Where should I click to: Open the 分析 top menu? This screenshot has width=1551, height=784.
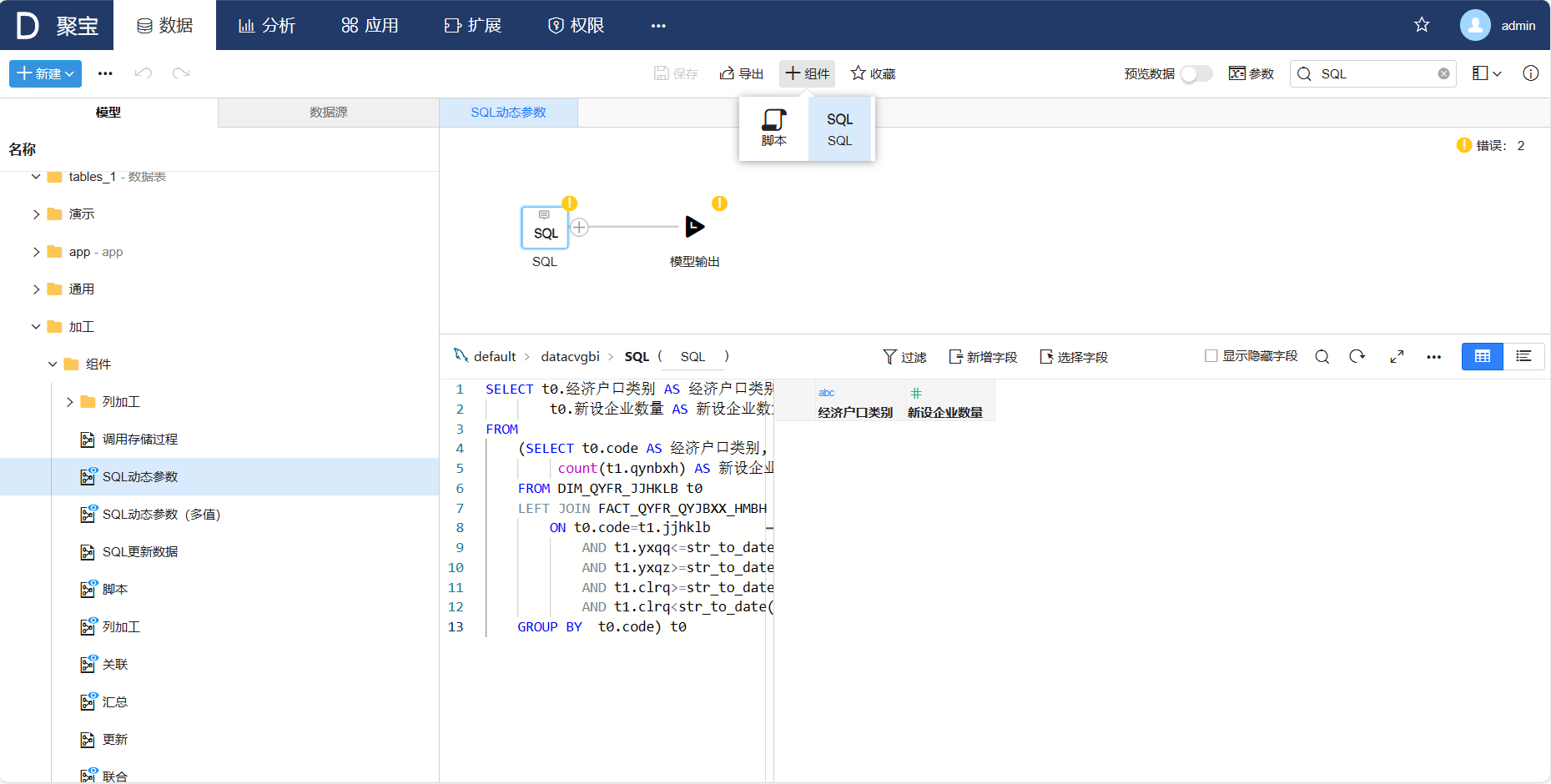(267, 25)
